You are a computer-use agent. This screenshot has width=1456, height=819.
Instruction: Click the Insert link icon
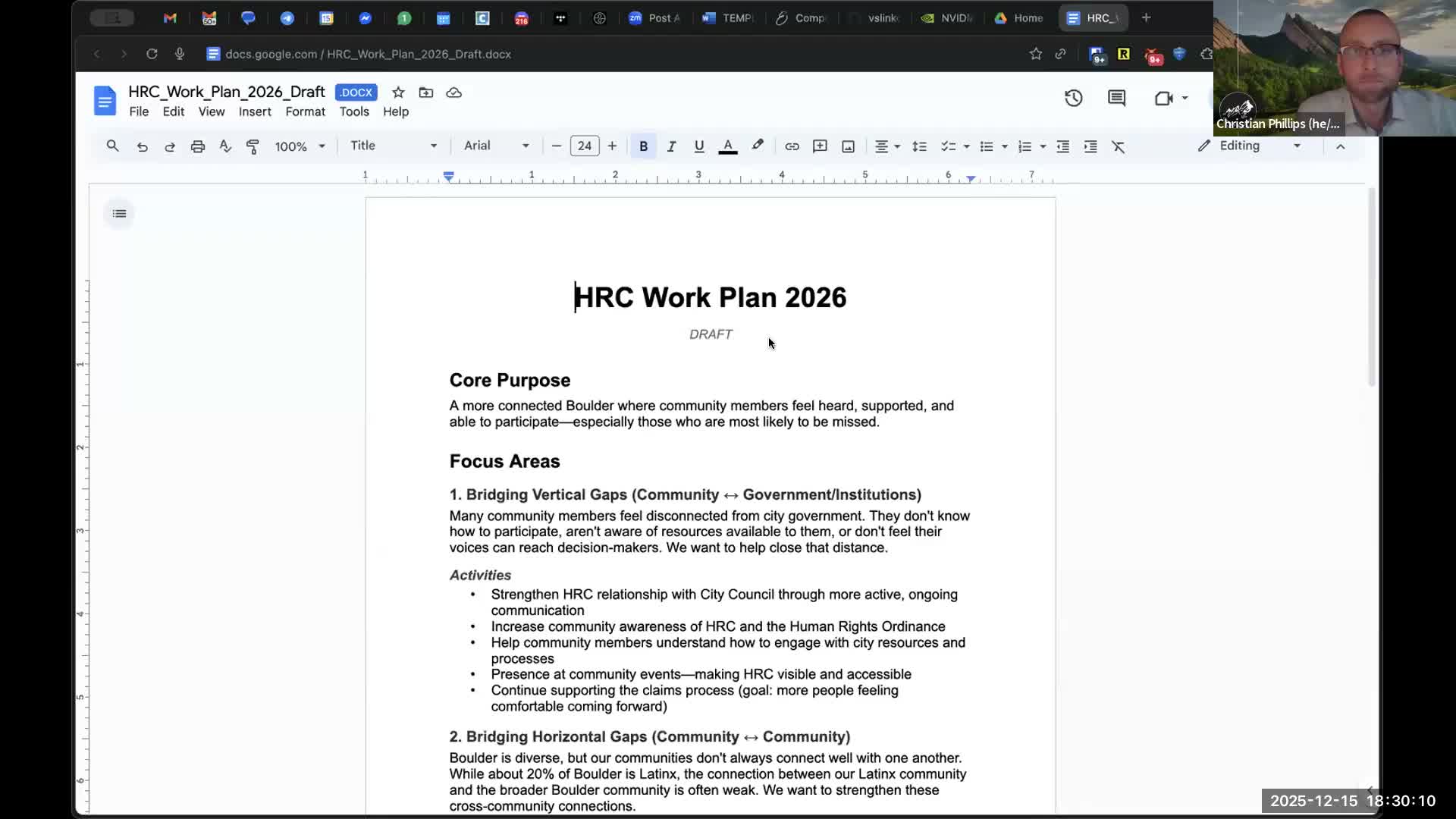point(792,146)
